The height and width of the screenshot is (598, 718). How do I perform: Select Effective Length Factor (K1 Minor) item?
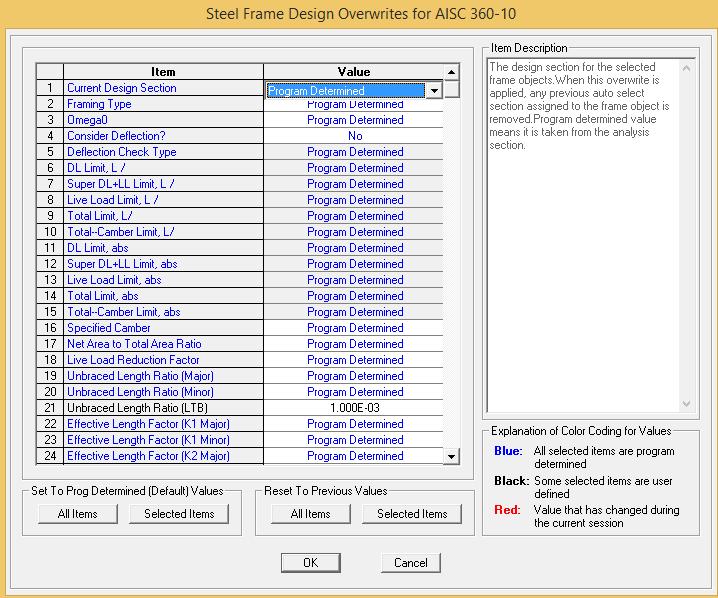(x=163, y=440)
